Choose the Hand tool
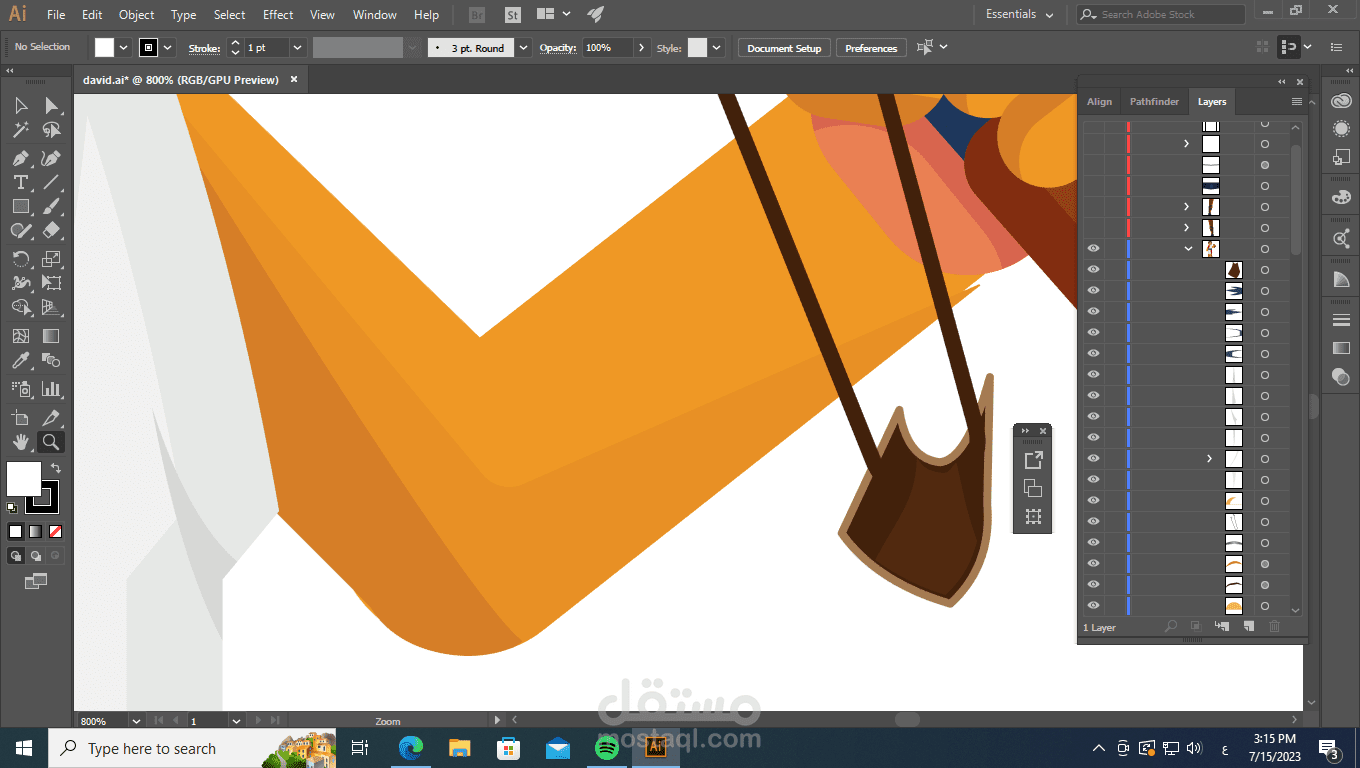This screenshot has height=768, width=1360. point(20,442)
